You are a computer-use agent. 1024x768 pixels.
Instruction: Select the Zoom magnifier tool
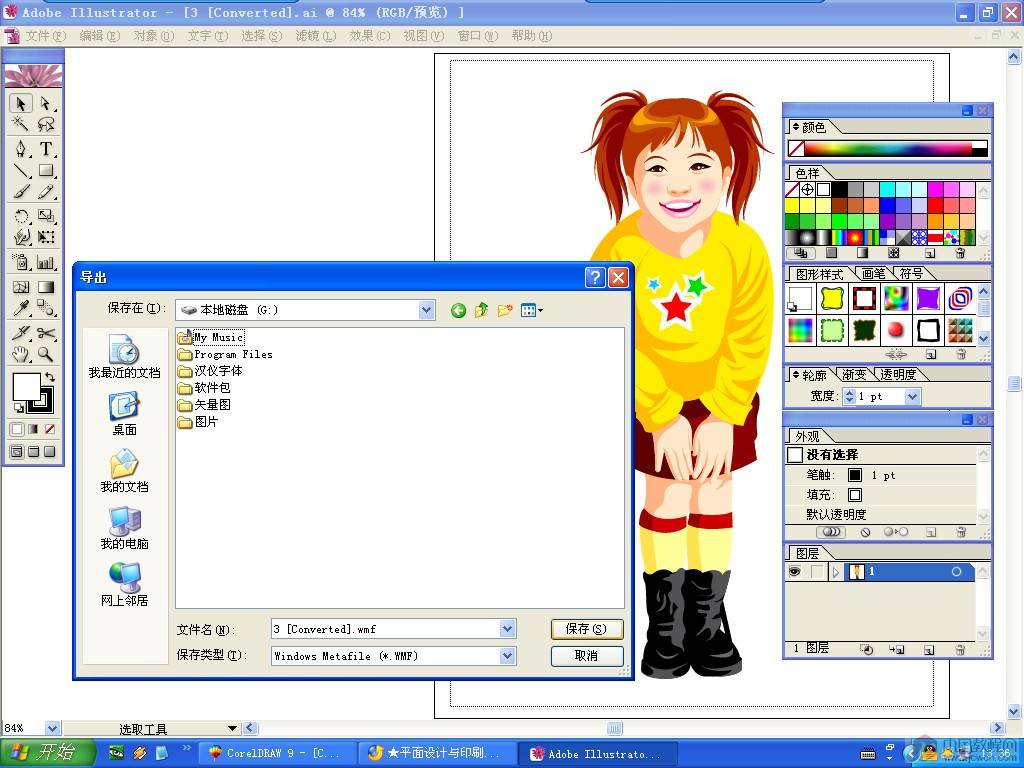[45, 355]
